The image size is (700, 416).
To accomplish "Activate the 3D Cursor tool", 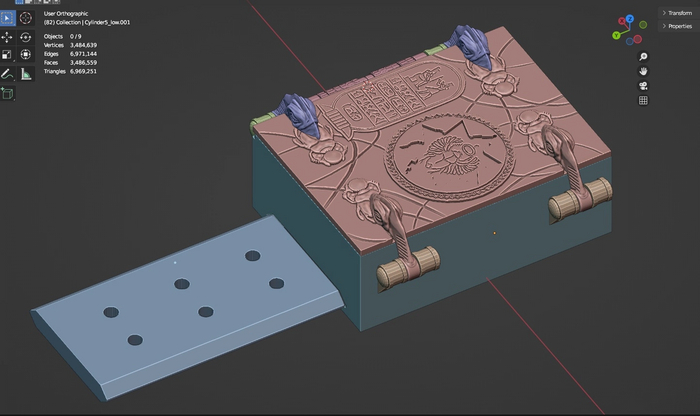I will pyautogui.click(x=25, y=18).
